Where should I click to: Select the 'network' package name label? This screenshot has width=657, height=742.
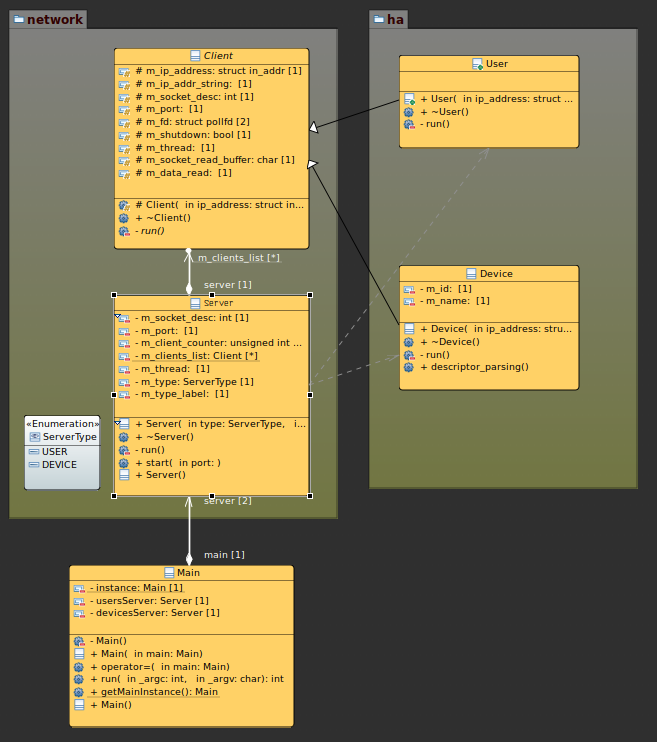tap(55, 19)
